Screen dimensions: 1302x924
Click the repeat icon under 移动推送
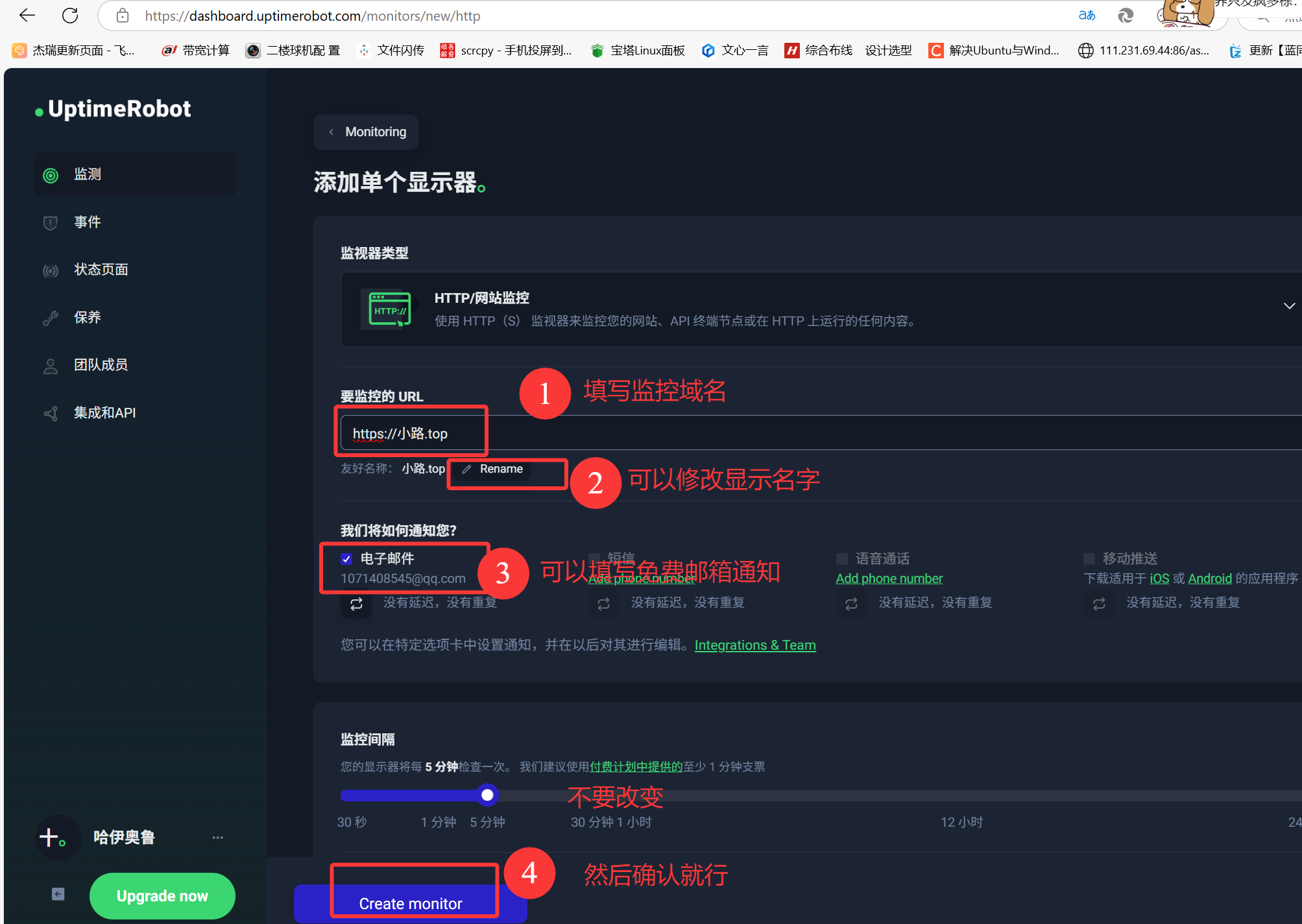tap(1099, 604)
